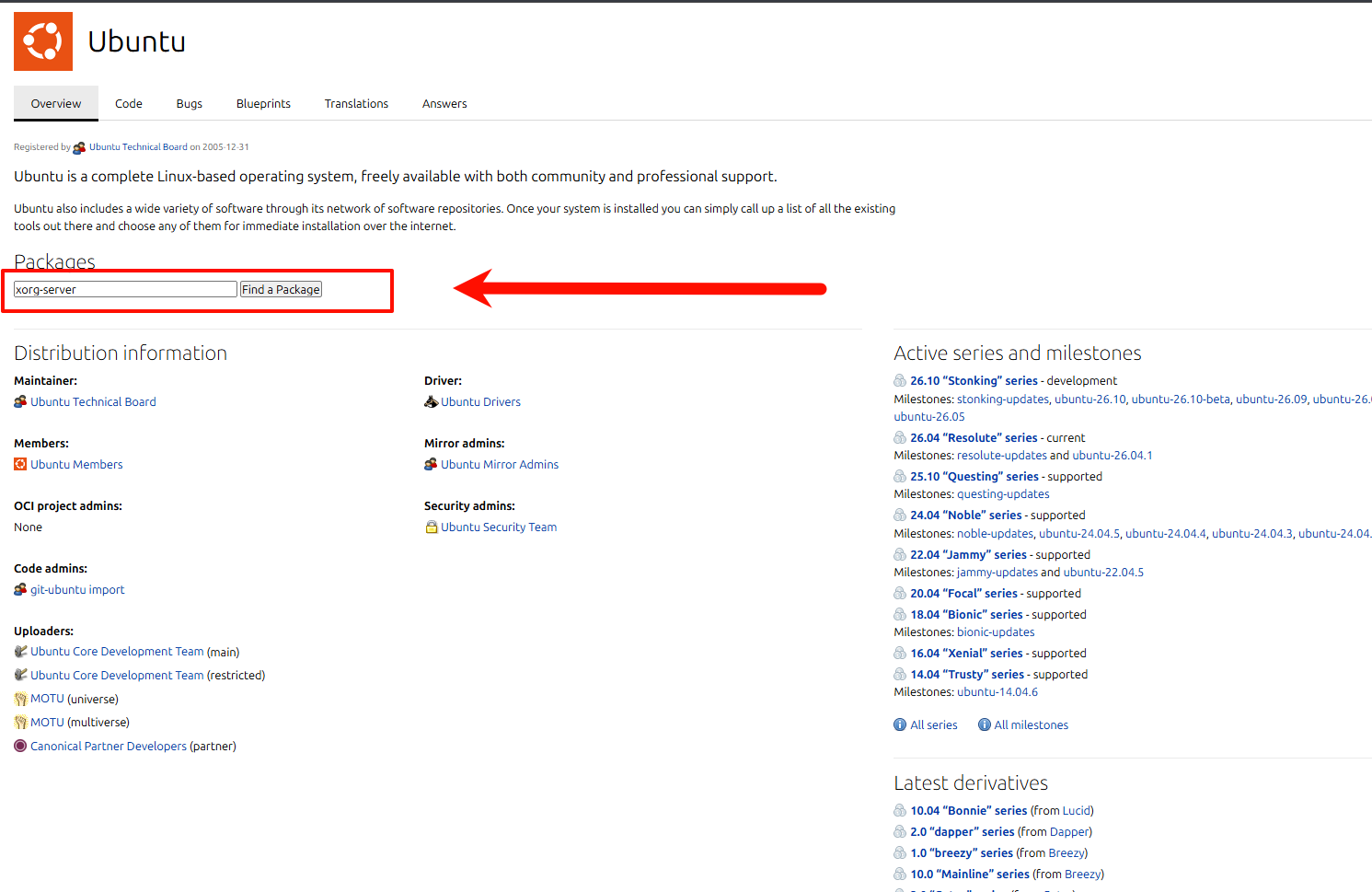Screen dimensions: 1372x892
Task: Open the Translations tab
Action: (x=356, y=104)
